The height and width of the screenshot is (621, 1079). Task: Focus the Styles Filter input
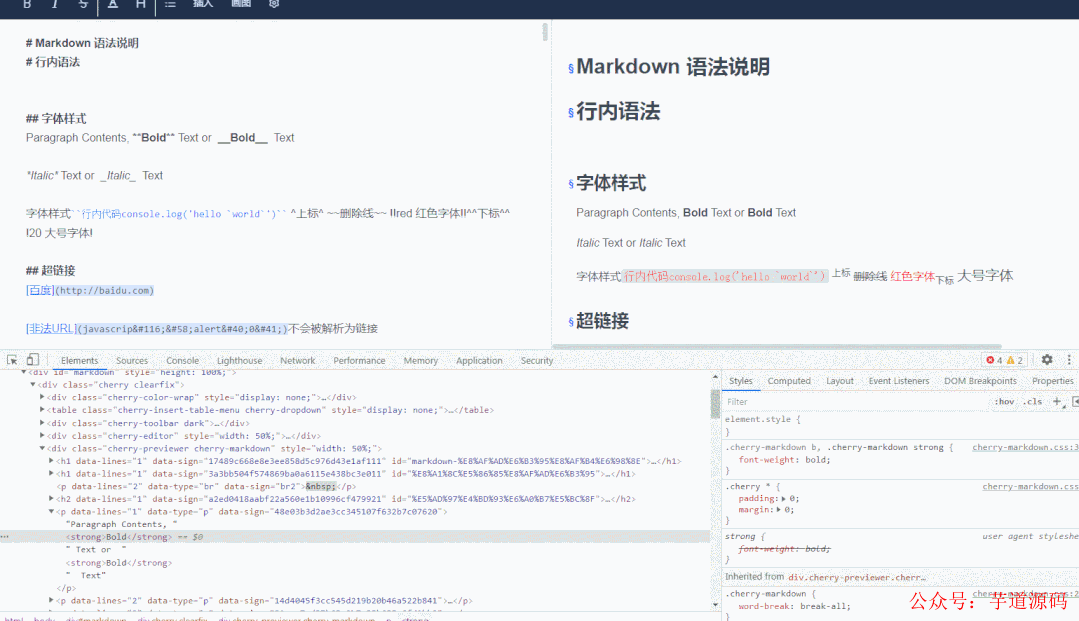coord(853,401)
